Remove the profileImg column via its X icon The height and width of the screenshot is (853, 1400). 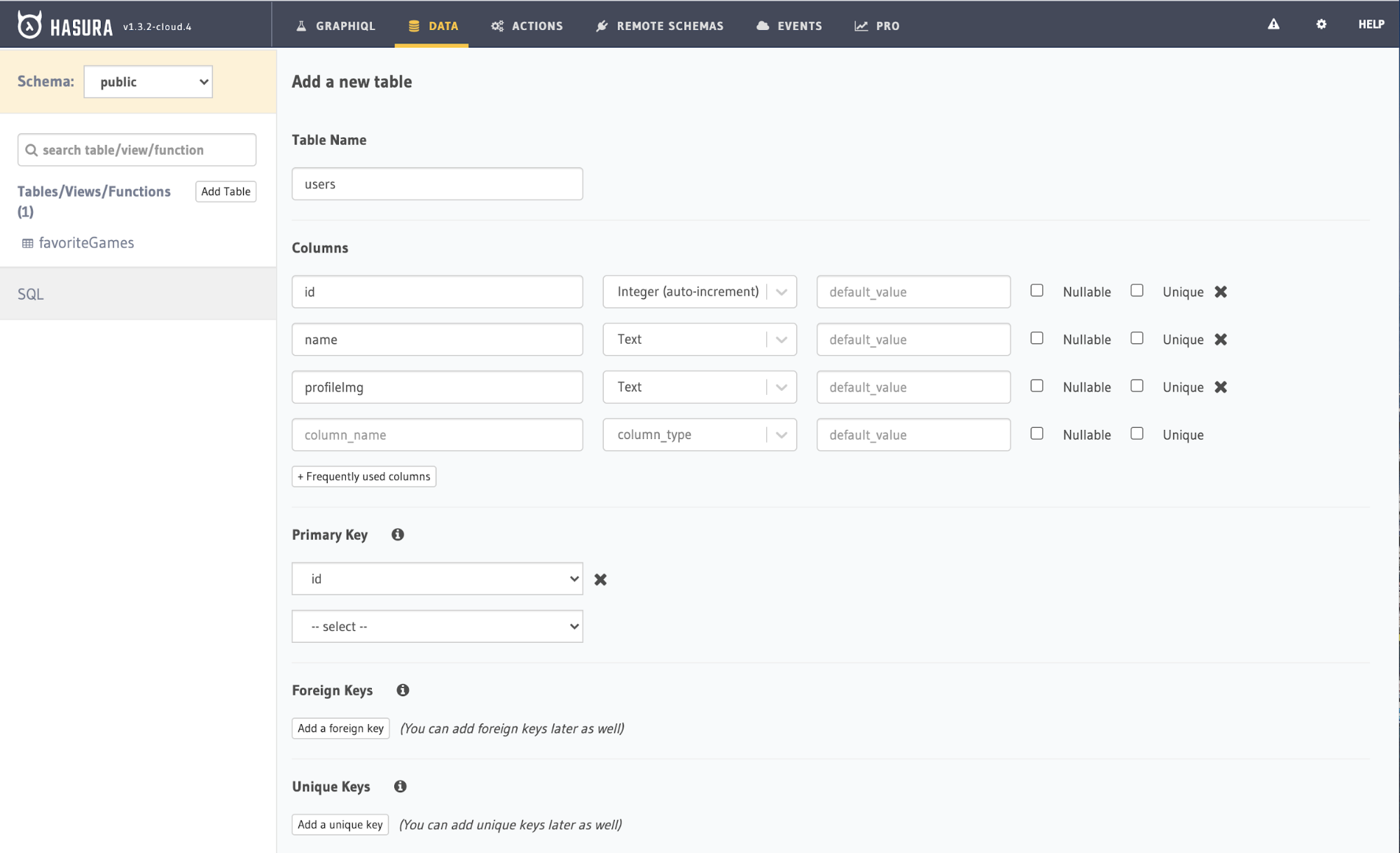click(1221, 387)
